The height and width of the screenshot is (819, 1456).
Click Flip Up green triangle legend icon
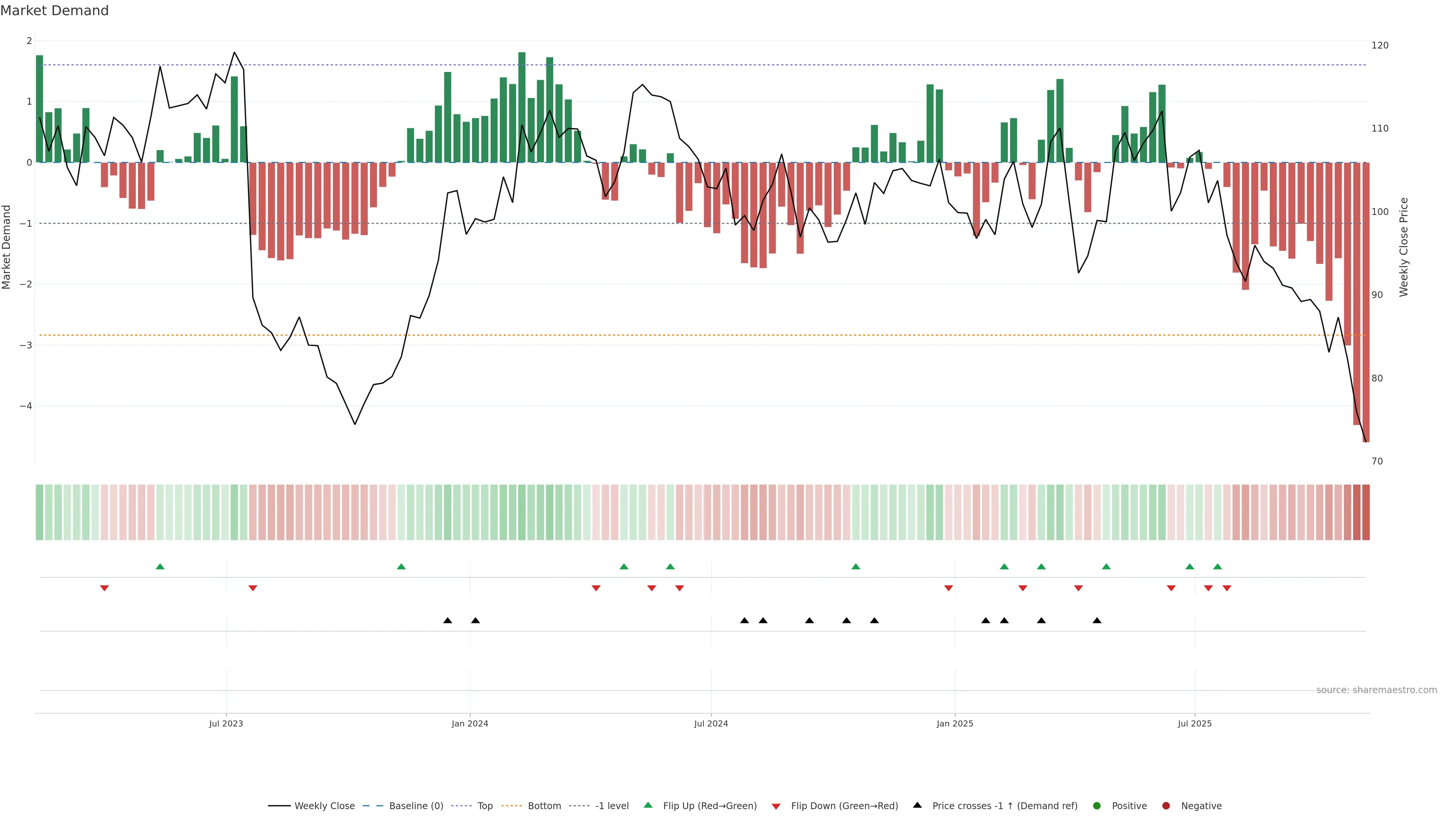coord(648,805)
